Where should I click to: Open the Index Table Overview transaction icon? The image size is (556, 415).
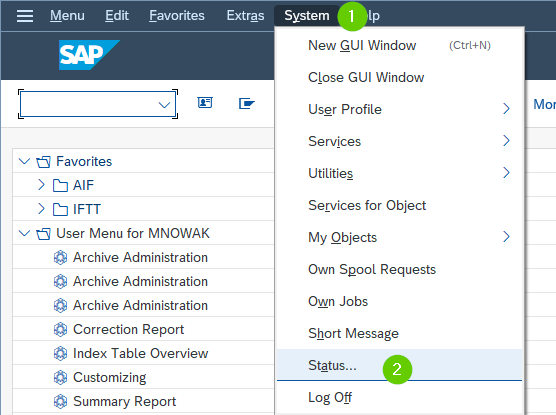[x=60, y=353]
